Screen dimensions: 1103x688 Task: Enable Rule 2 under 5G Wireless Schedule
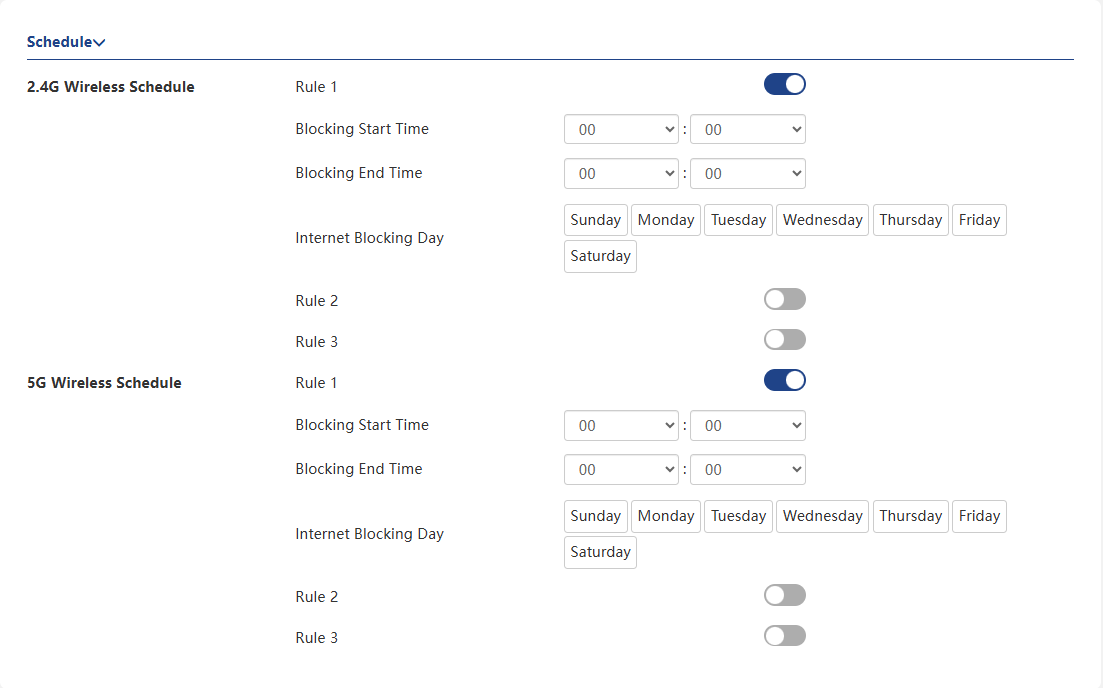(x=784, y=595)
